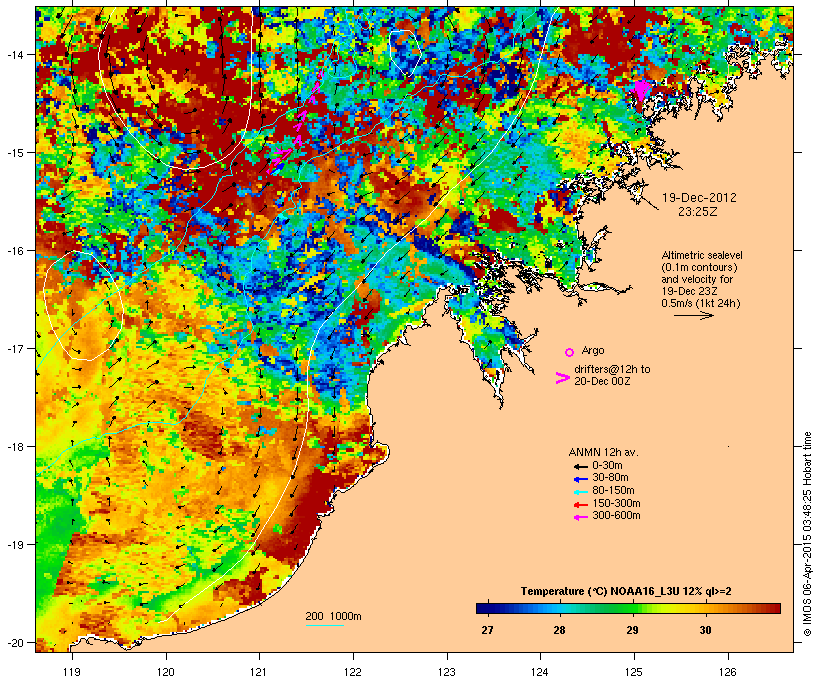Screen dimensions: 820x680
Task: Click the -17 latitude axis label
Action: pos(14,348)
